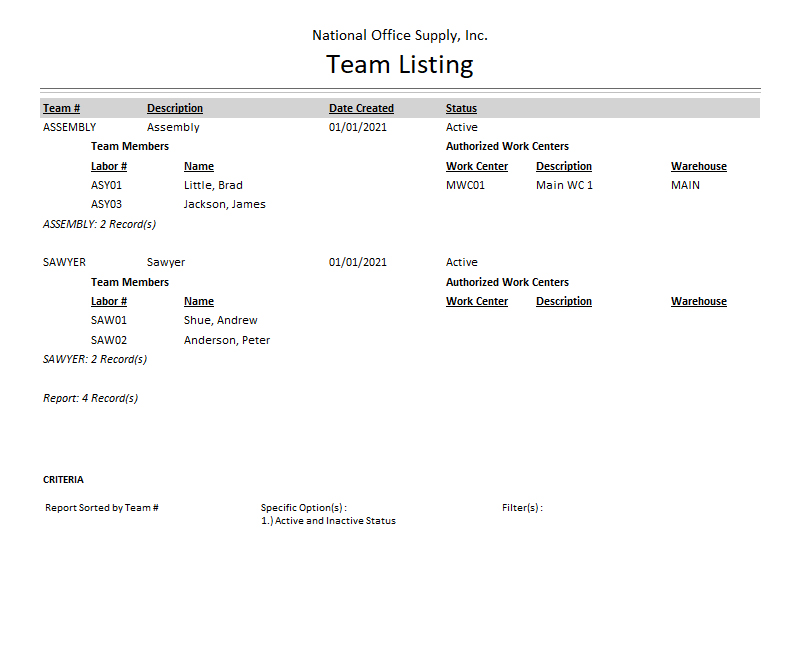This screenshot has height=657, width=804.
Task: Select work center MWC01
Action: click(x=465, y=185)
